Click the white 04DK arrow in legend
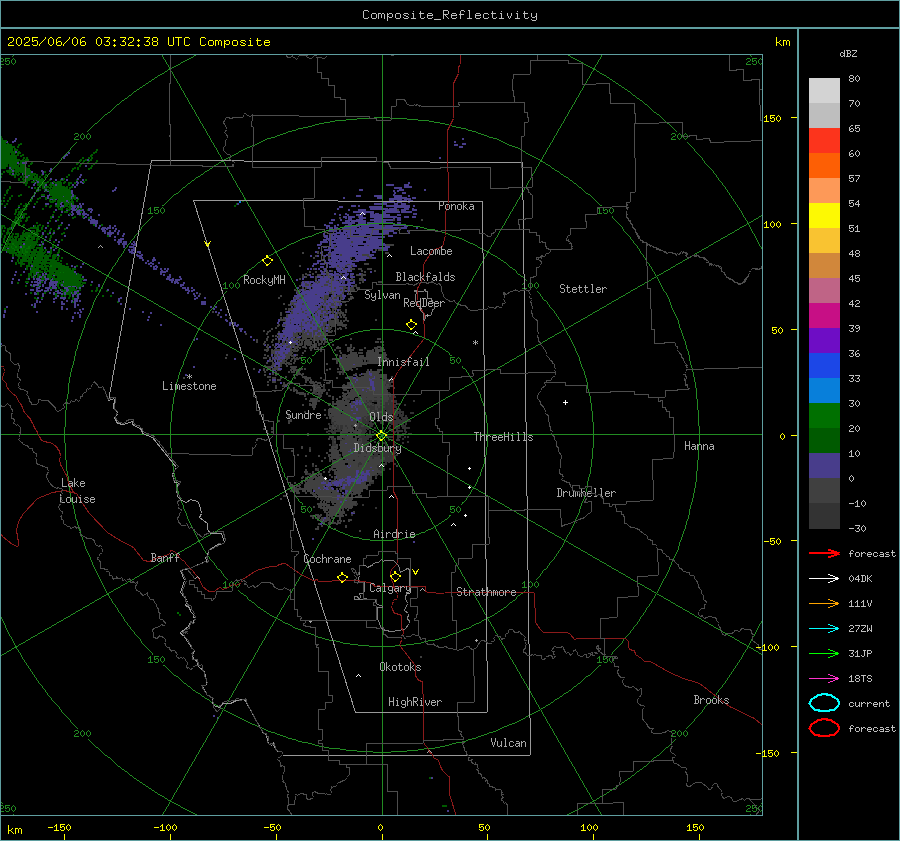This screenshot has width=900, height=841. 824,578
